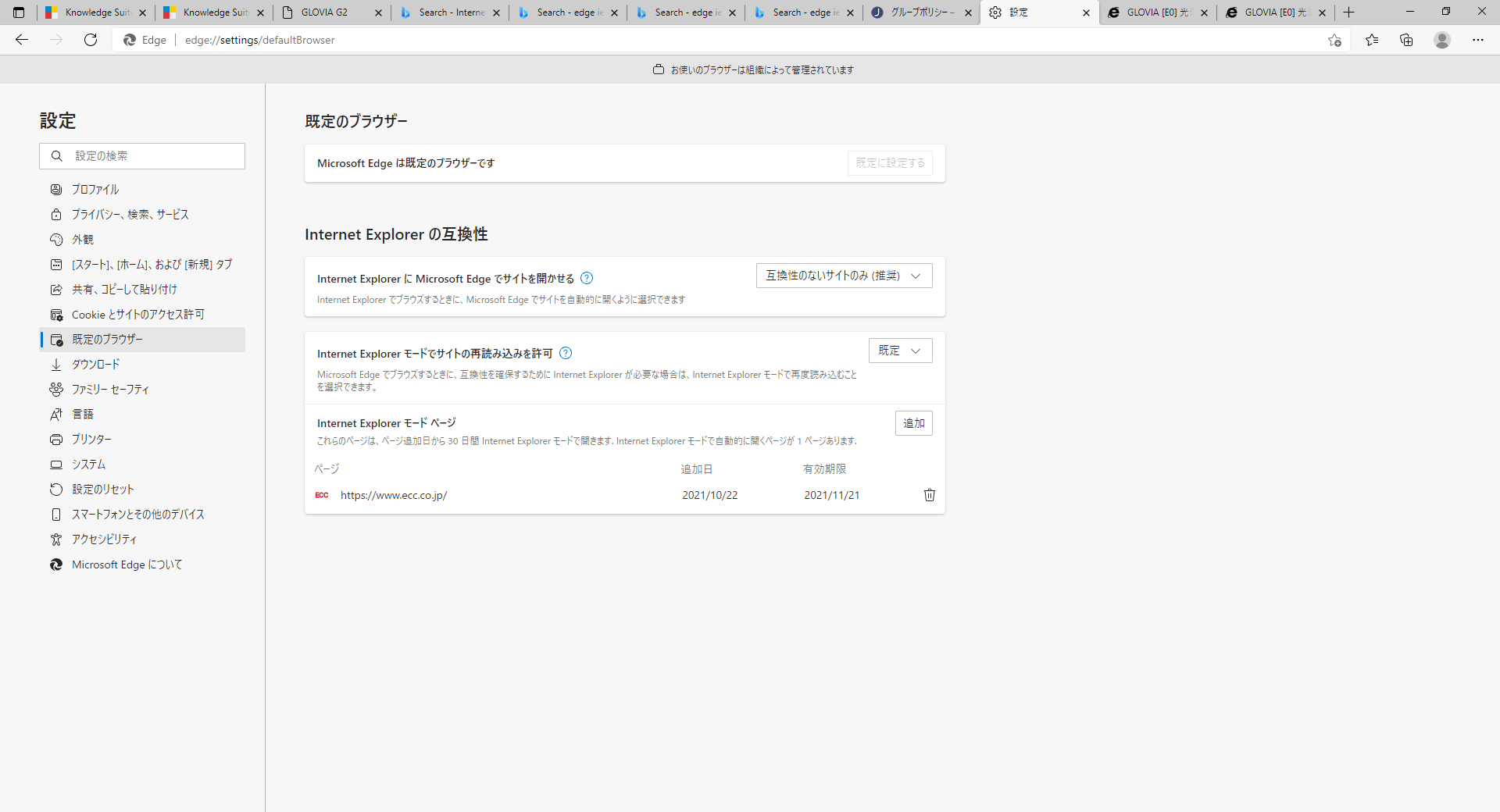Click the 設定の検索 search field
The image size is (1500, 812).
(x=142, y=156)
